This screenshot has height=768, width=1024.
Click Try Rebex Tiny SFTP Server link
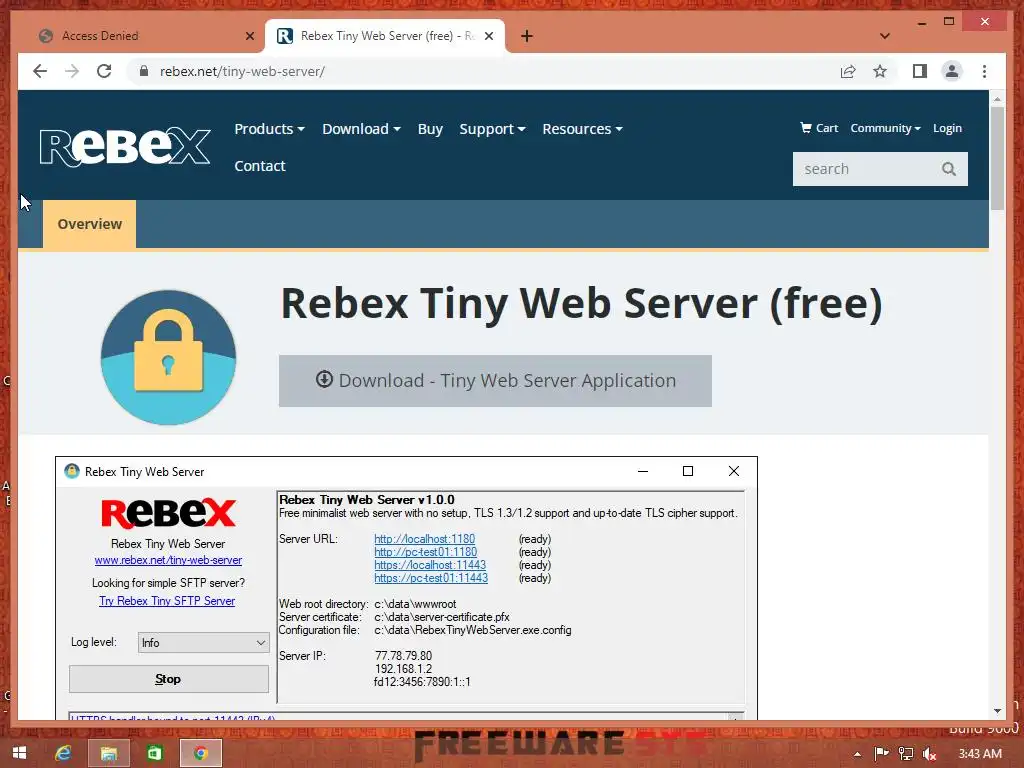coord(167,601)
